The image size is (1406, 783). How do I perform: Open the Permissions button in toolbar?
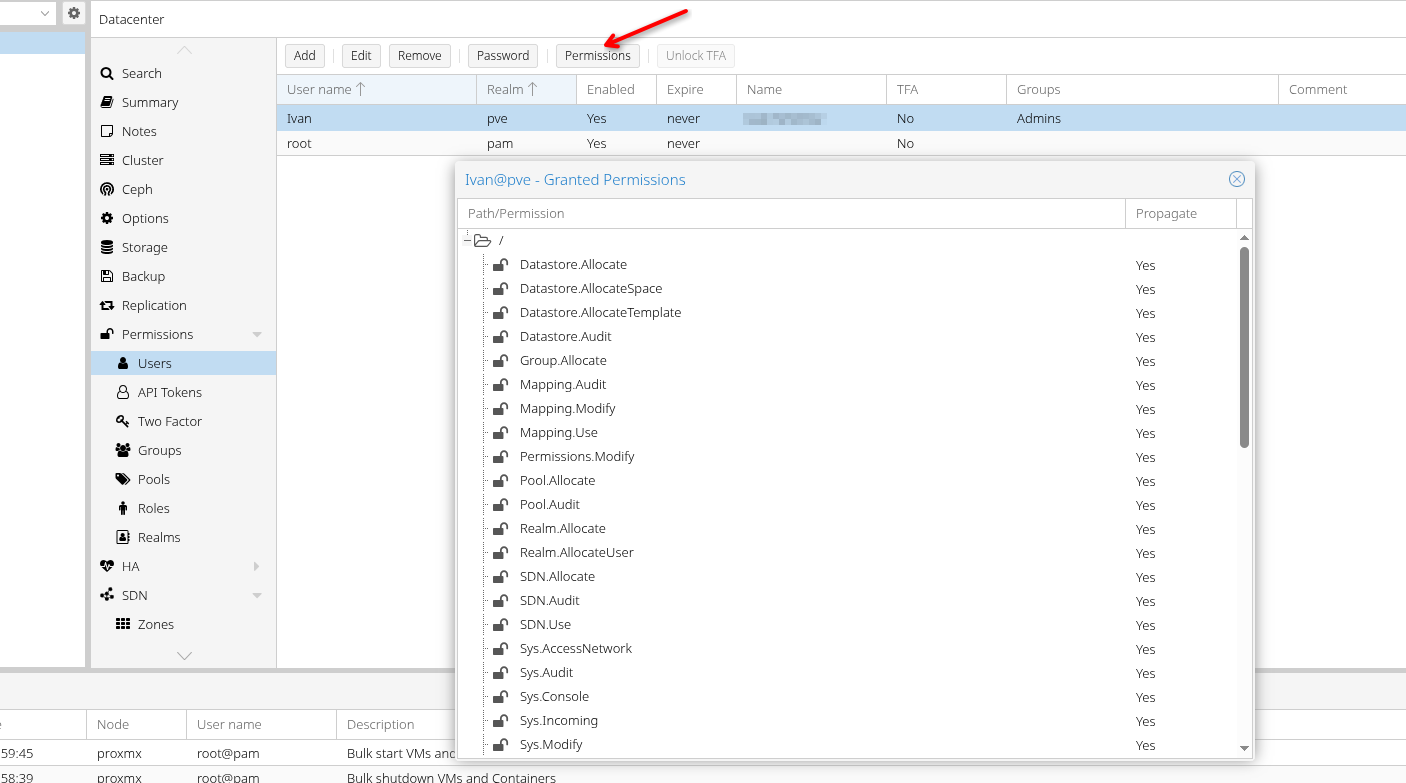(x=598, y=56)
